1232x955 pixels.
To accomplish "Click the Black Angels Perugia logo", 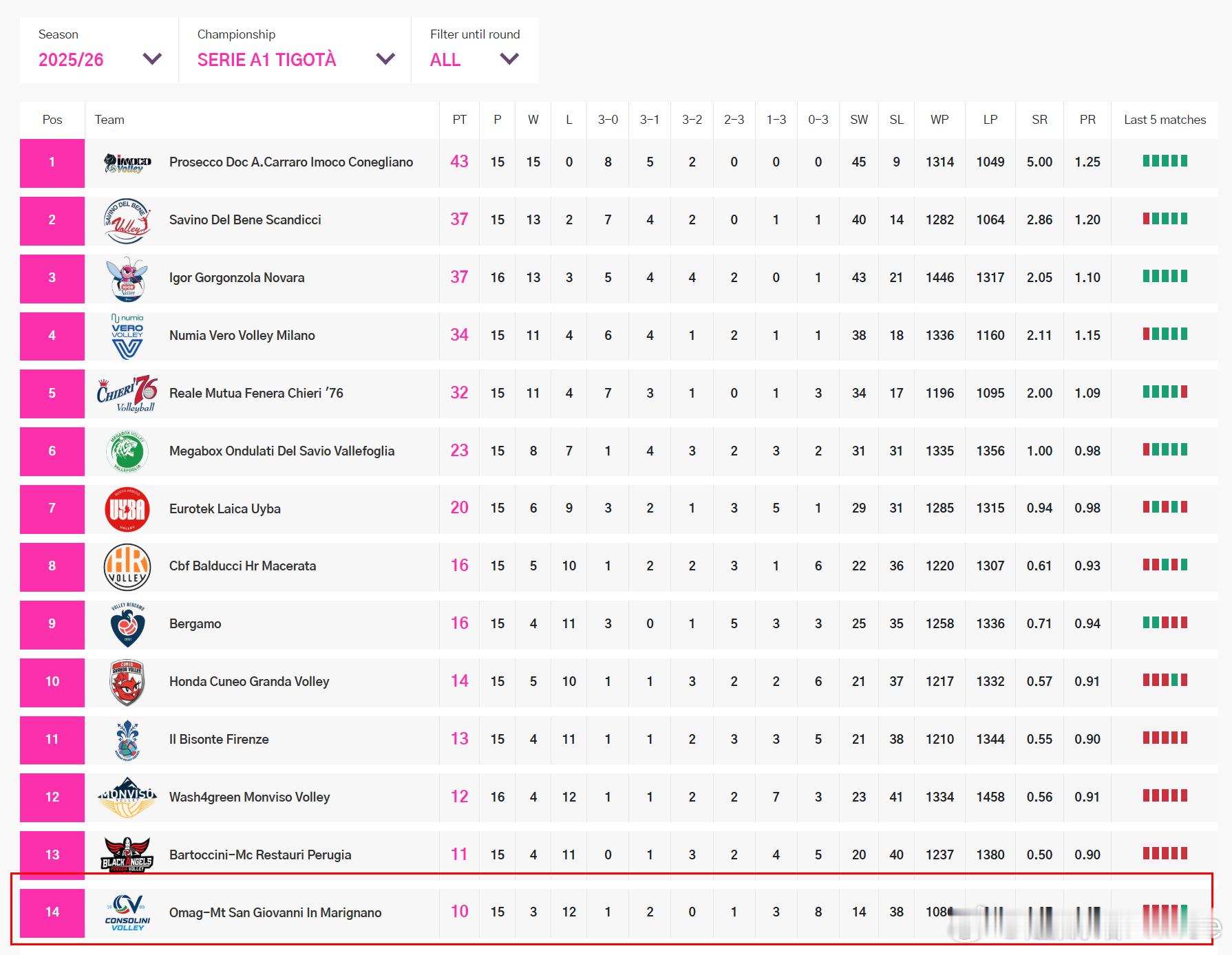I will pyautogui.click(x=127, y=855).
